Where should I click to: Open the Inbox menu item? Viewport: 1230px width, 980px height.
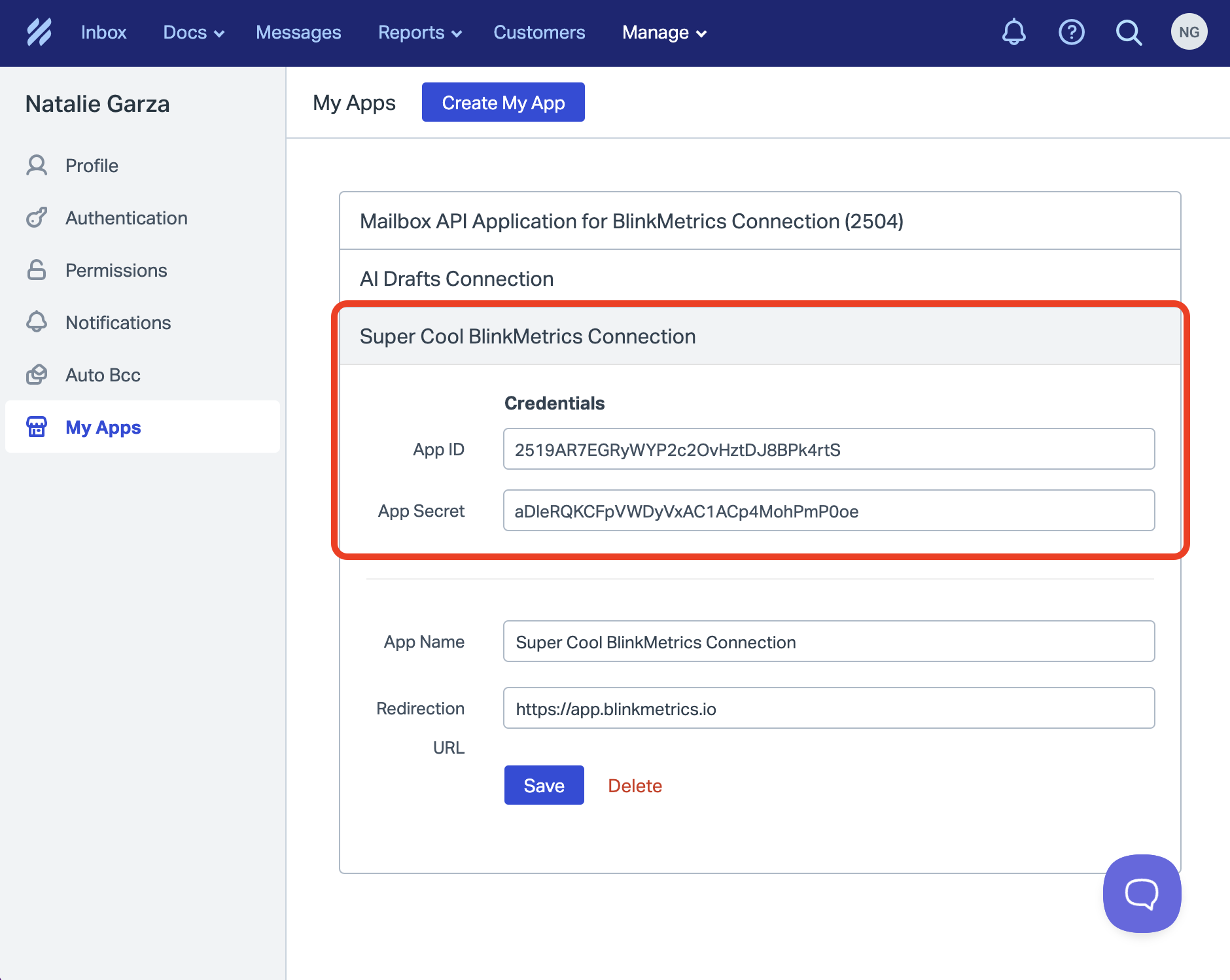point(104,32)
